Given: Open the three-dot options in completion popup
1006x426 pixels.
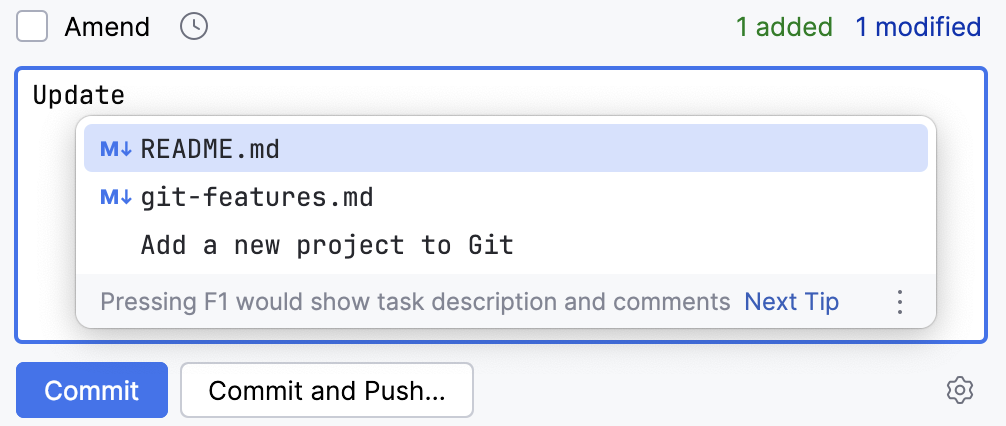Looking at the screenshot, I should click(x=900, y=301).
